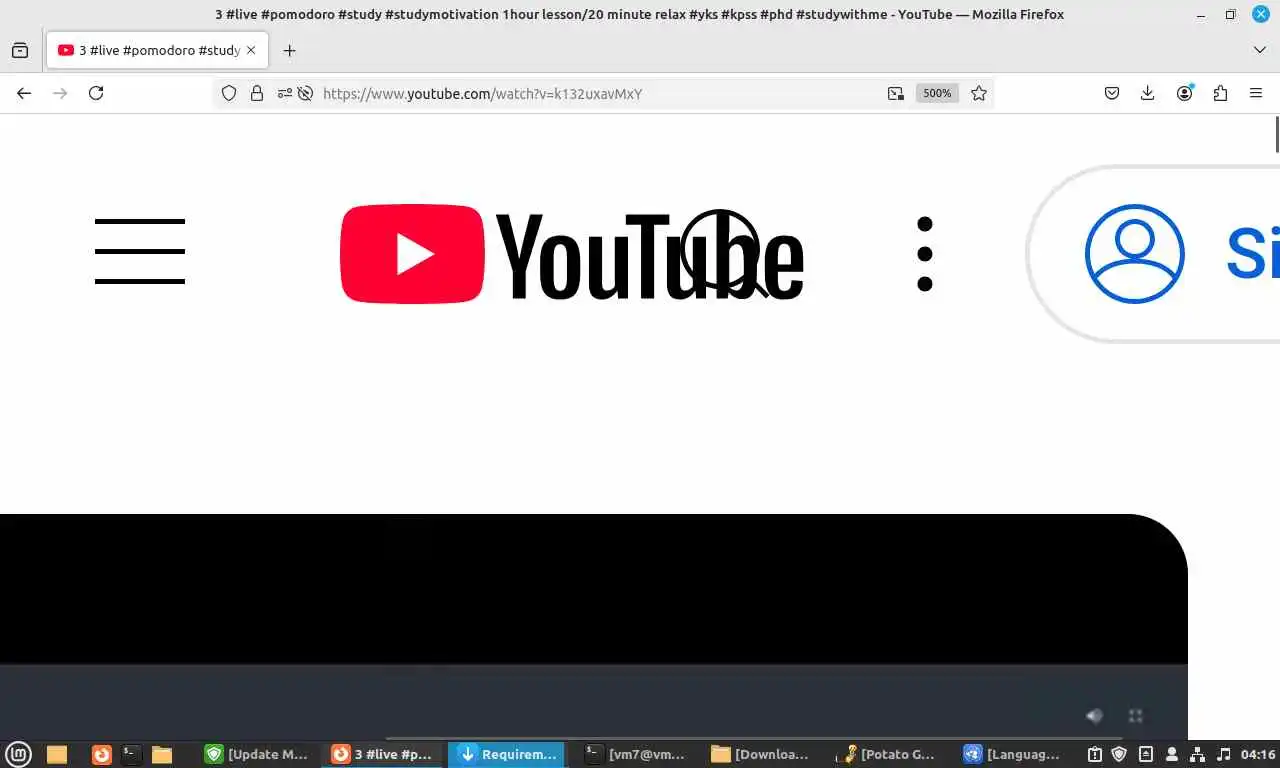
Task: Close the '3 #live #pomodoro' tab
Action: click(251, 50)
